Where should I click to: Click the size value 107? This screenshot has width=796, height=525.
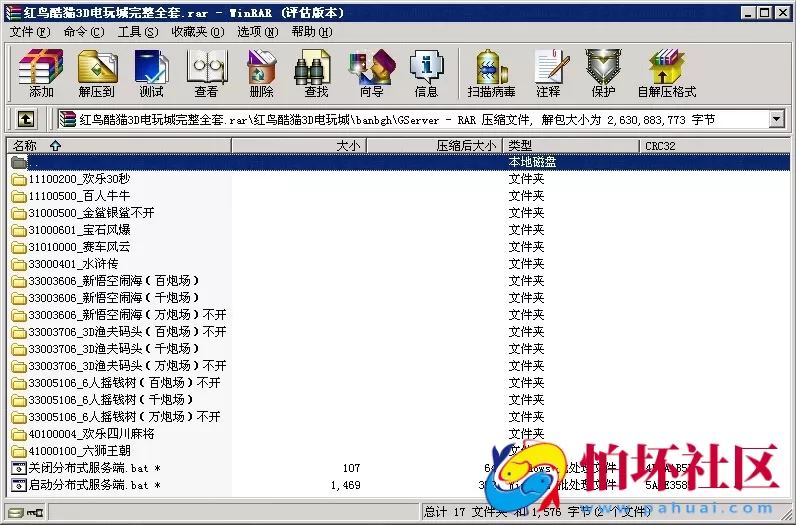click(351, 468)
